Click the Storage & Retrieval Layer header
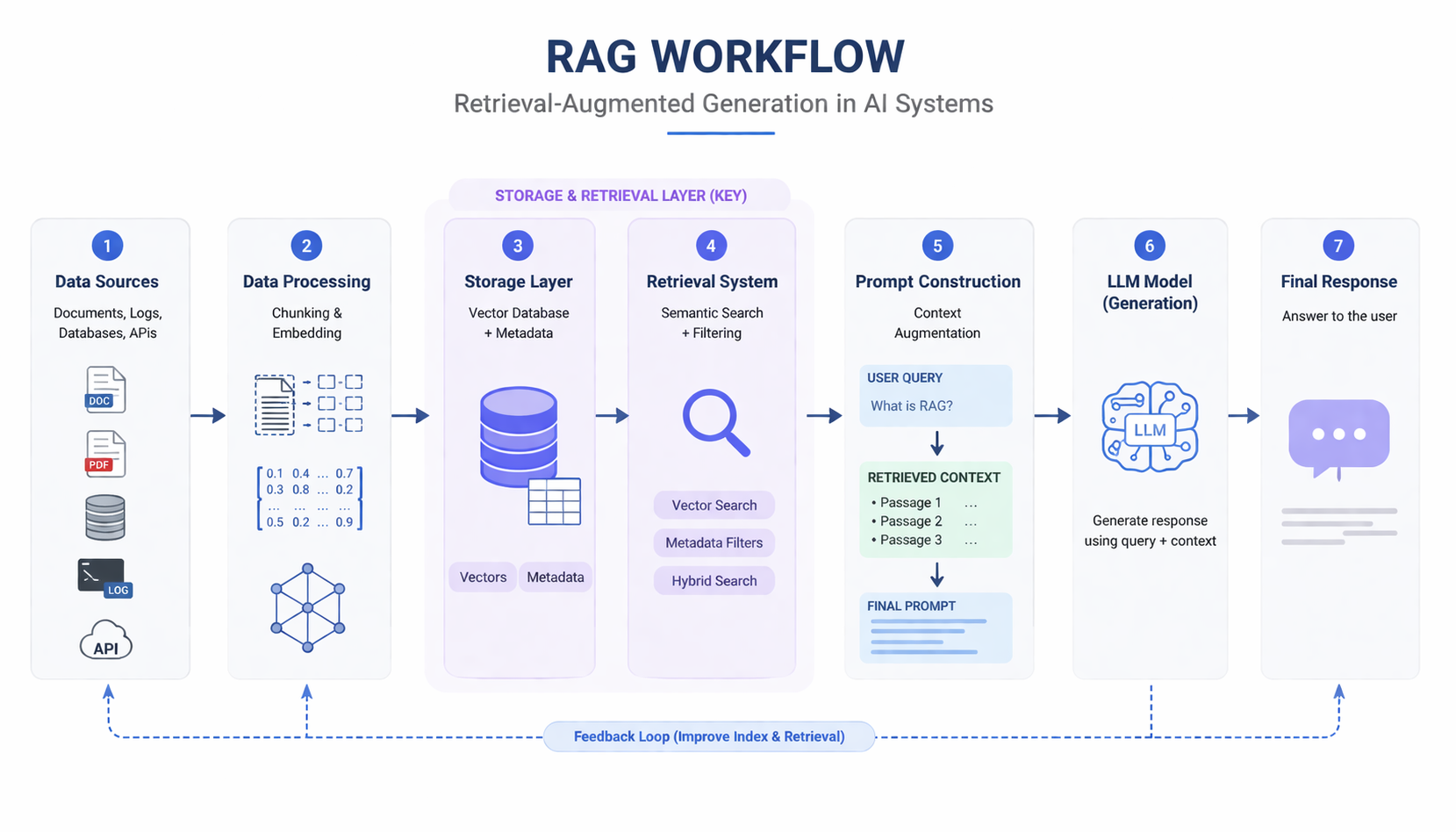 (x=620, y=196)
